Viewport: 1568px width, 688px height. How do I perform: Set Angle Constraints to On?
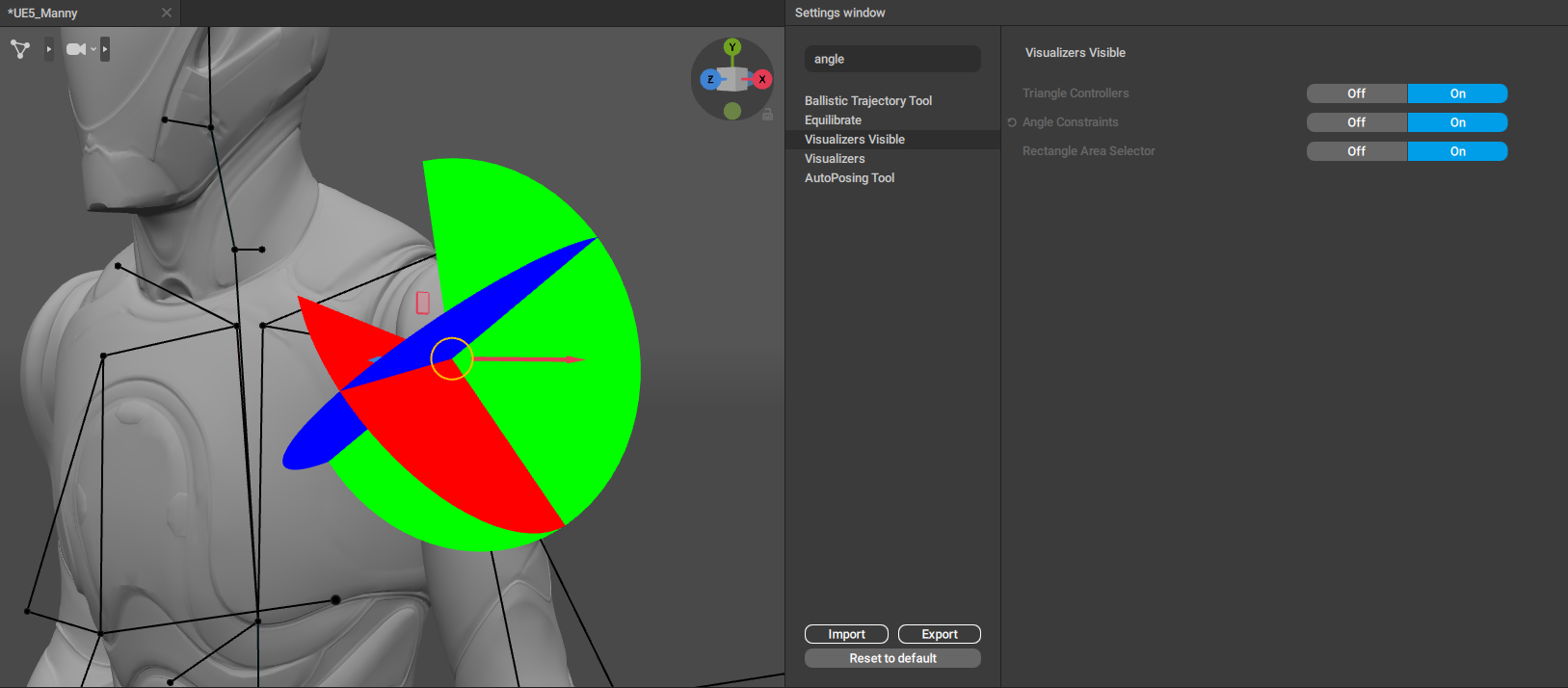click(1457, 122)
